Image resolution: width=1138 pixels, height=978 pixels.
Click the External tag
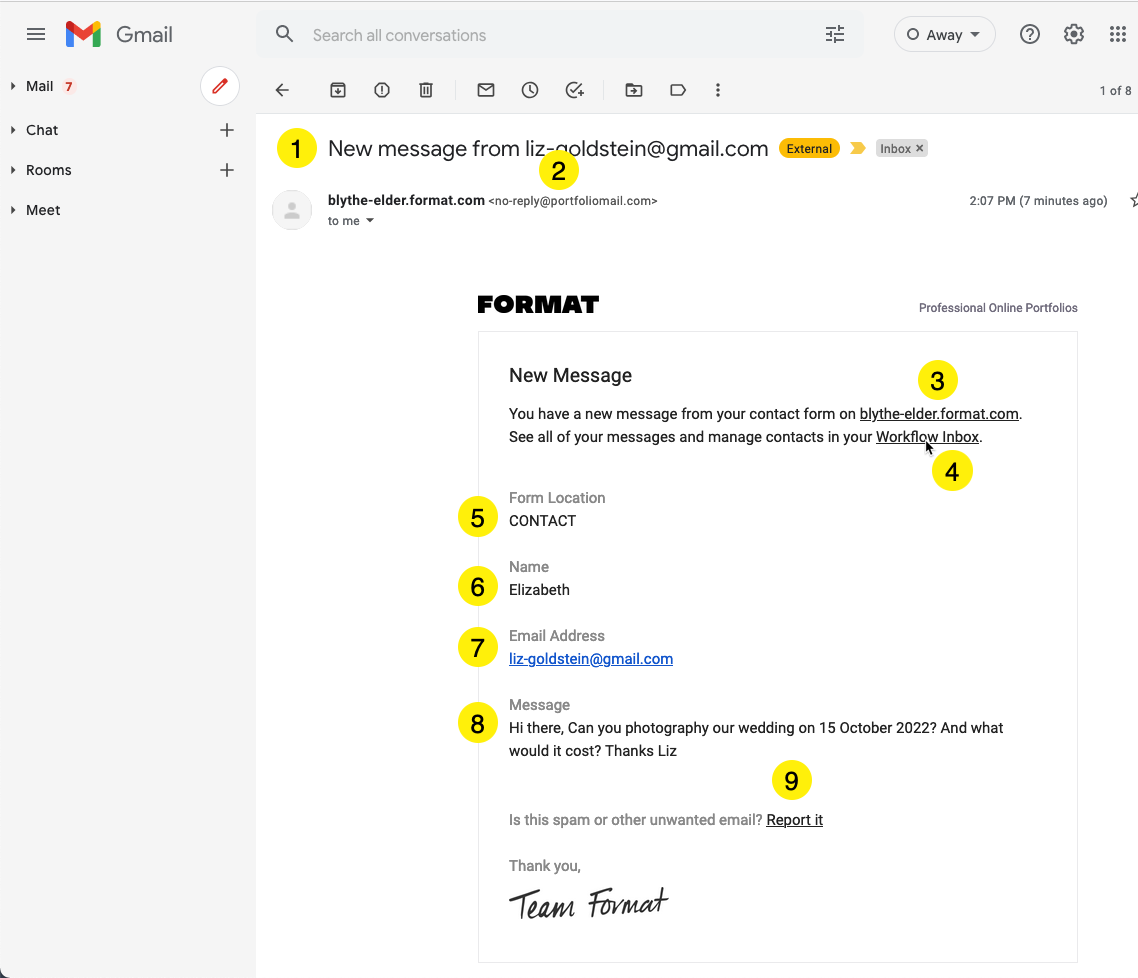(809, 148)
